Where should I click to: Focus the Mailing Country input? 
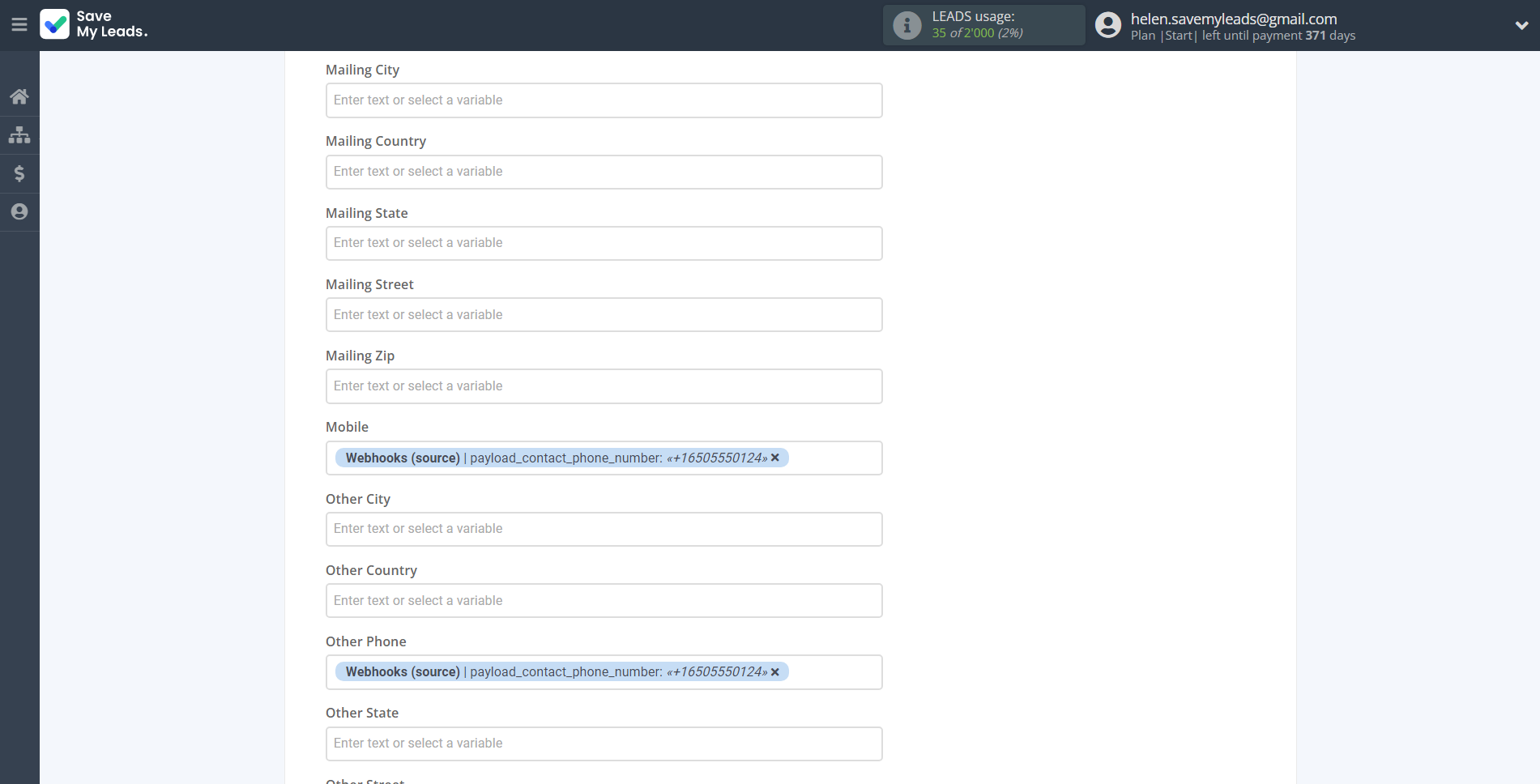coord(604,172)
